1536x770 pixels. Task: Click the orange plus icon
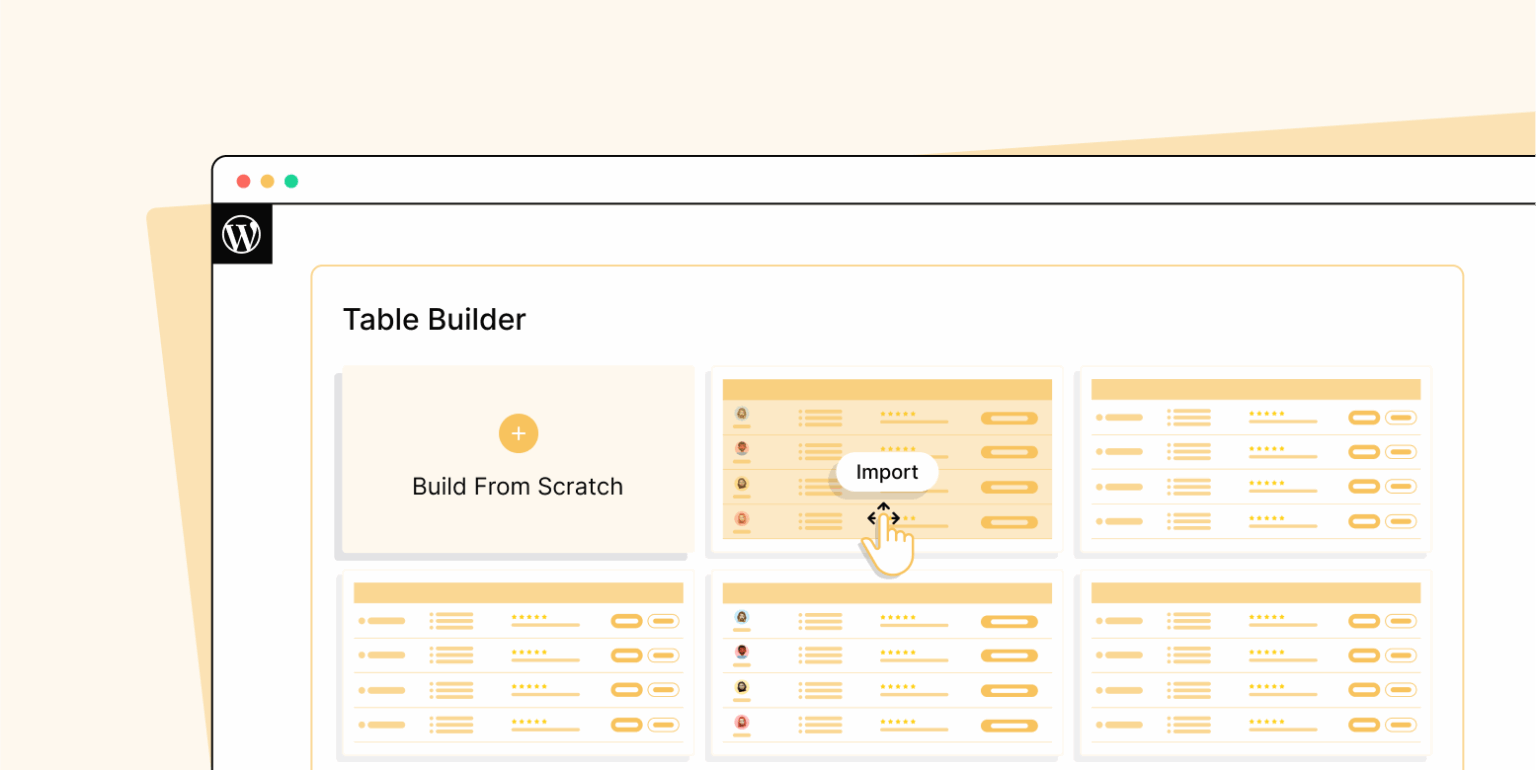518,433
